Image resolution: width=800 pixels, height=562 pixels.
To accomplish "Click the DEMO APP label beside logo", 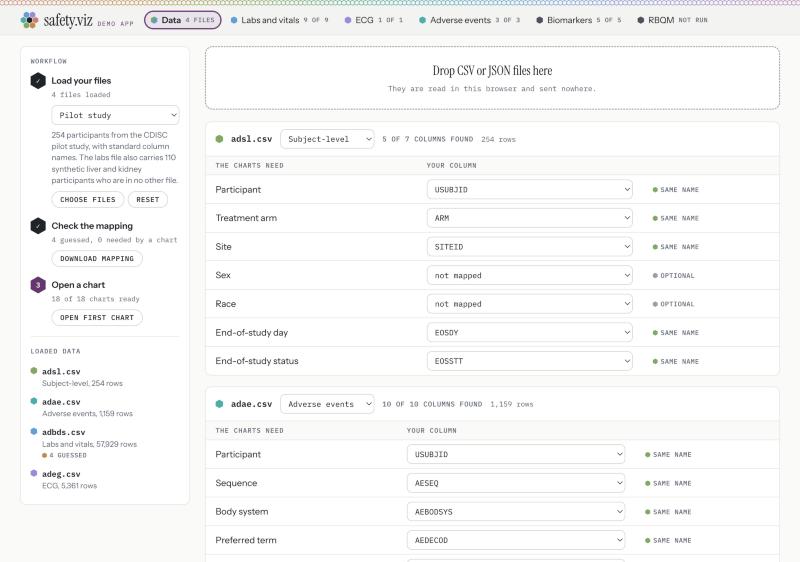I will click(115, 23).
